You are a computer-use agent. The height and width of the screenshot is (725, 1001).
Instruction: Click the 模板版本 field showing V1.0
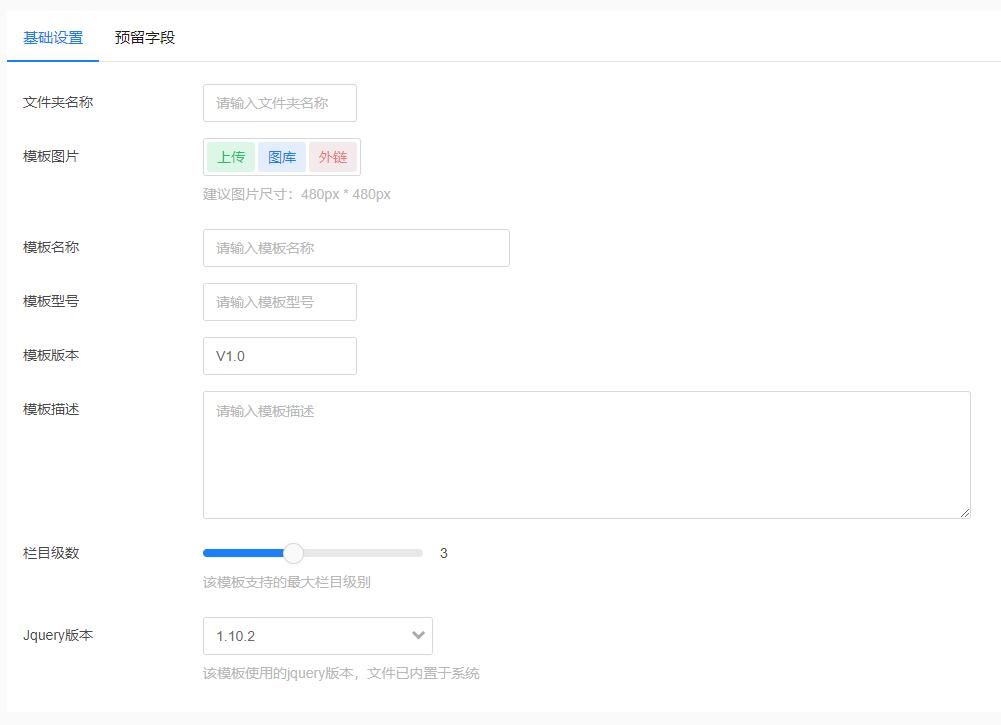(x=279, y=356)
